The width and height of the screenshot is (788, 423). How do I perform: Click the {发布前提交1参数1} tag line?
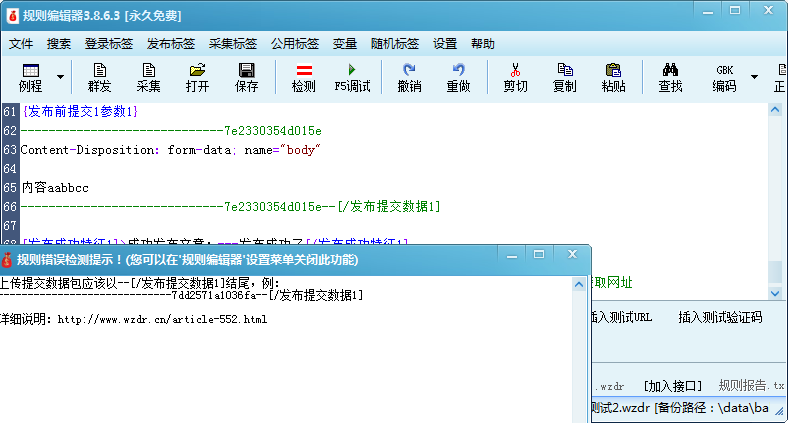click(80, 112)
